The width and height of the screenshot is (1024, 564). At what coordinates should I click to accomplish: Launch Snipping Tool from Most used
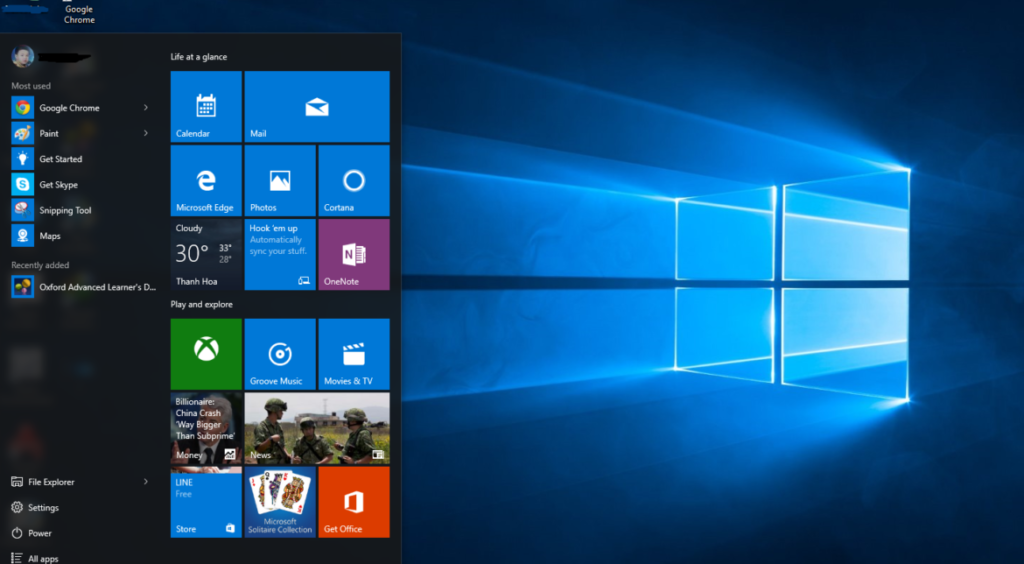(65, 211)
